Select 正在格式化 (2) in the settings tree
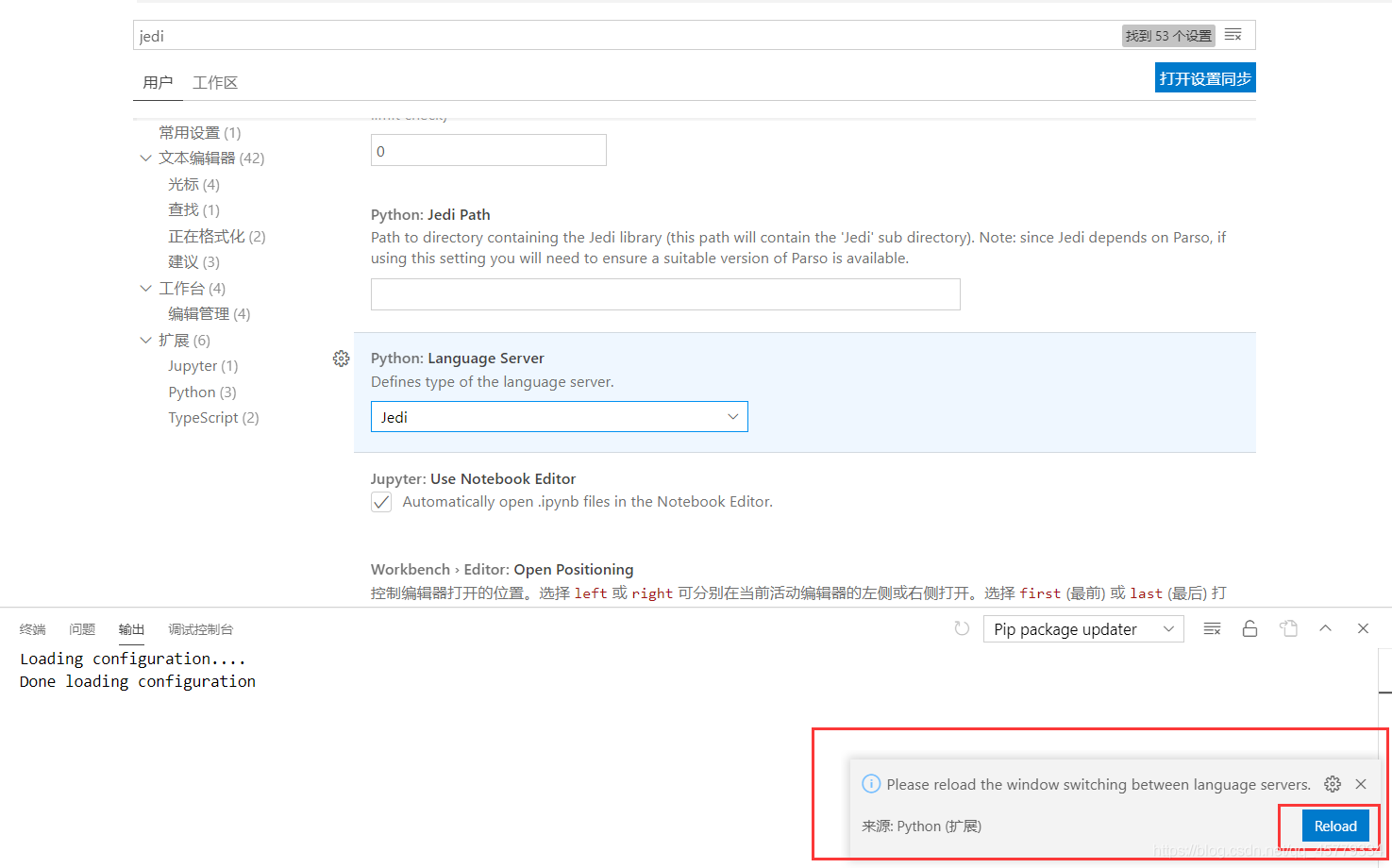The image size is (1392, 868). [x=217, y=237]
